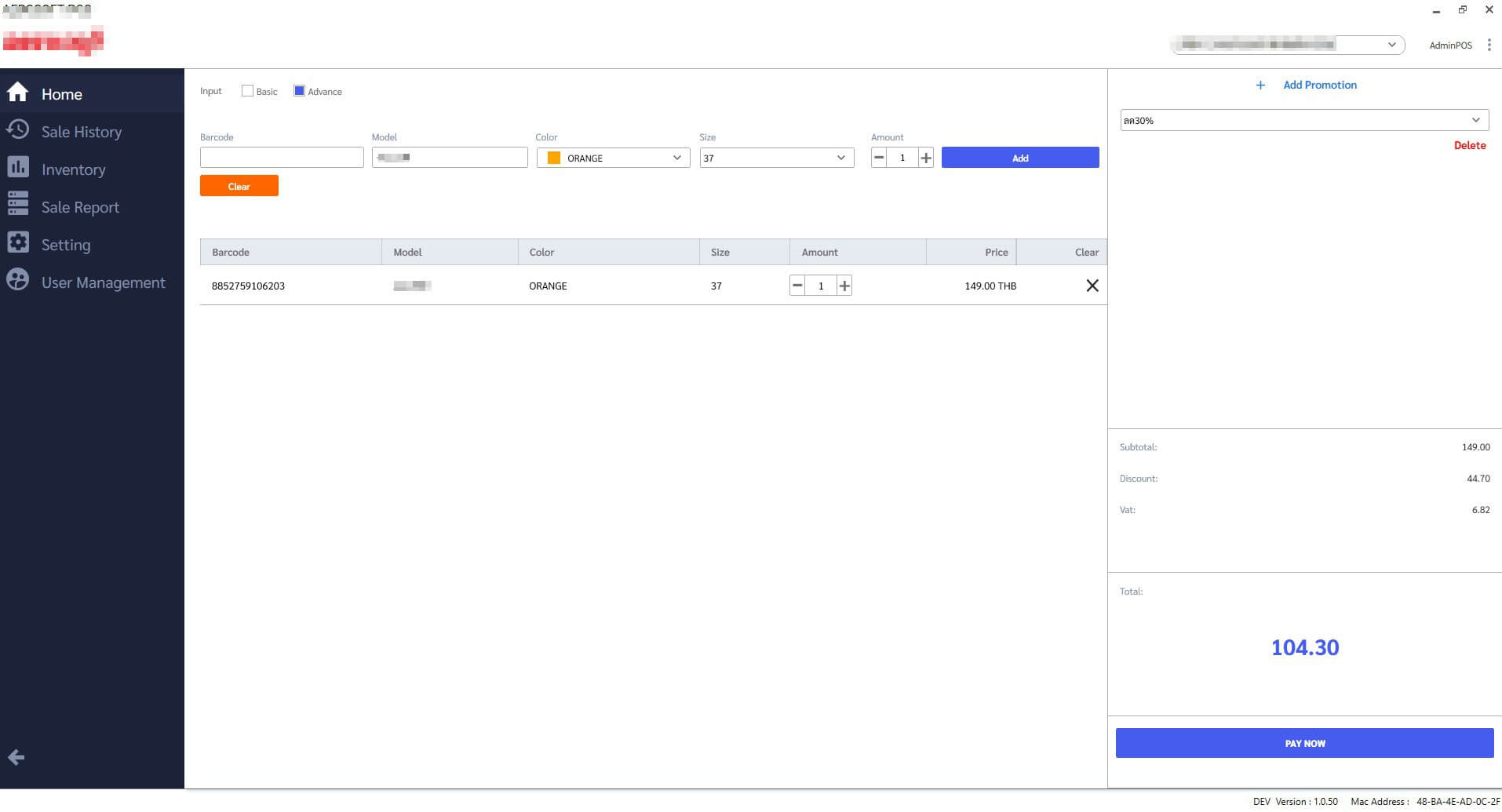The image size is (1502, 812).
Task: Expand the Color dropdown showing ORANGE
Action: coord(613,158)
